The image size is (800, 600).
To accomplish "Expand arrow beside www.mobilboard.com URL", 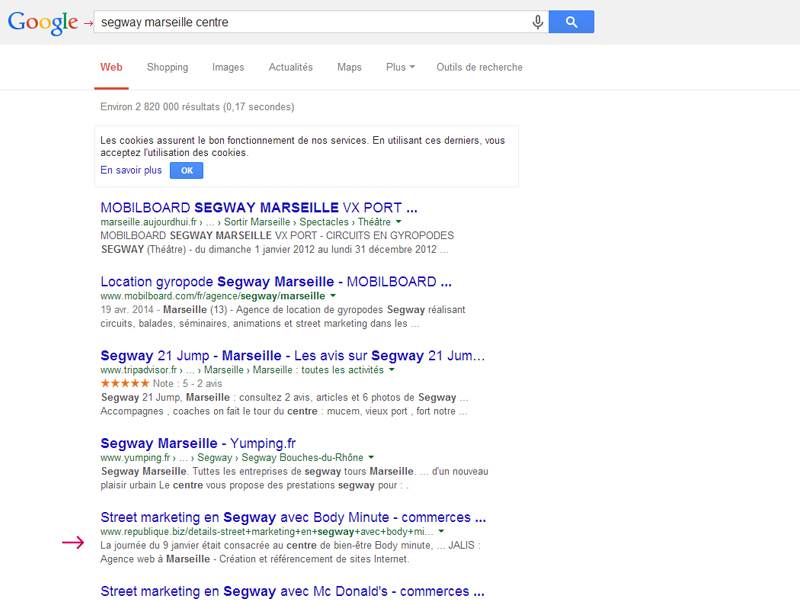I will click(x=333, y=297).
